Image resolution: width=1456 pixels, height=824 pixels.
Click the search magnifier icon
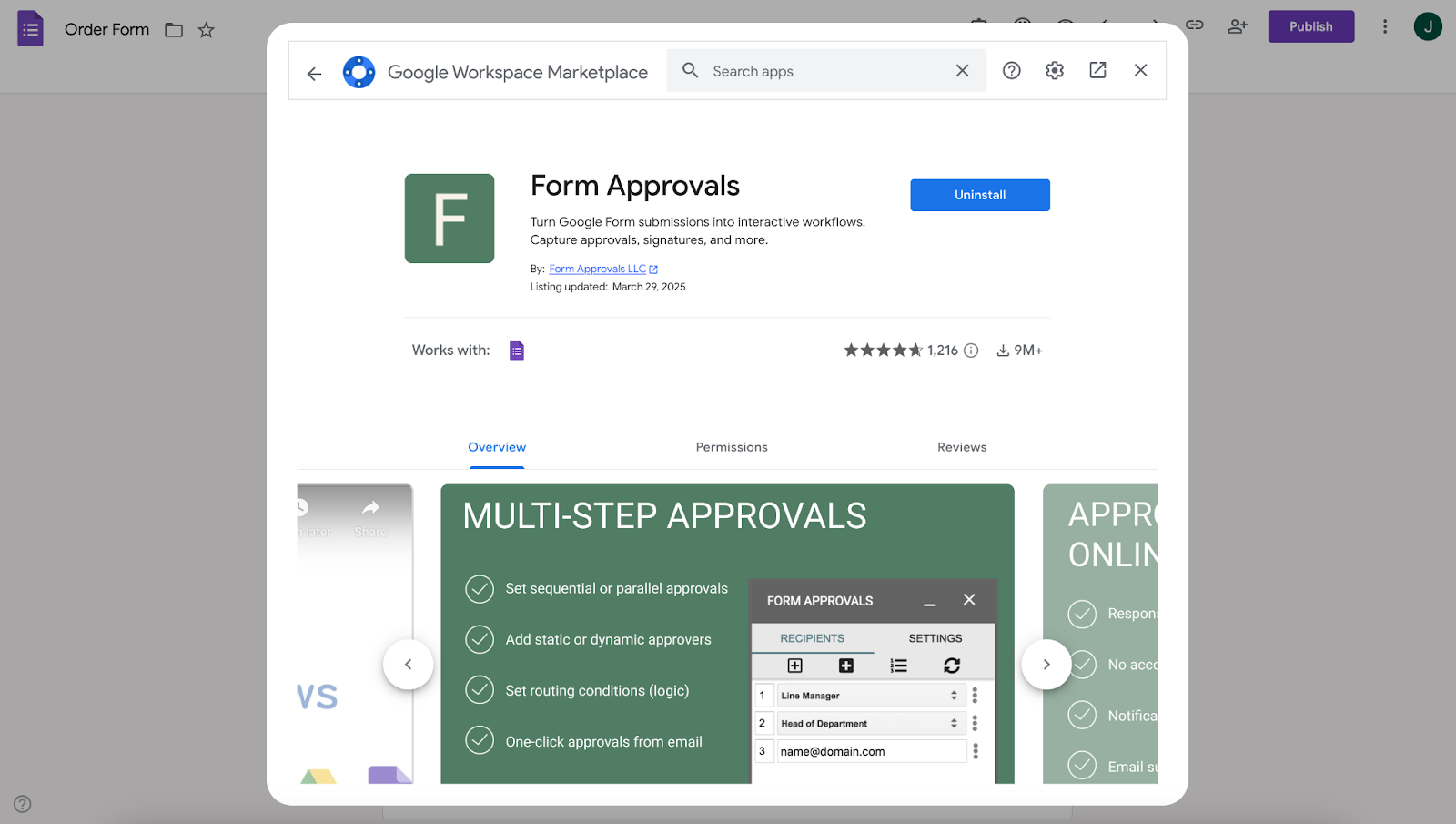pyautogui.click(x=691, y=70)
